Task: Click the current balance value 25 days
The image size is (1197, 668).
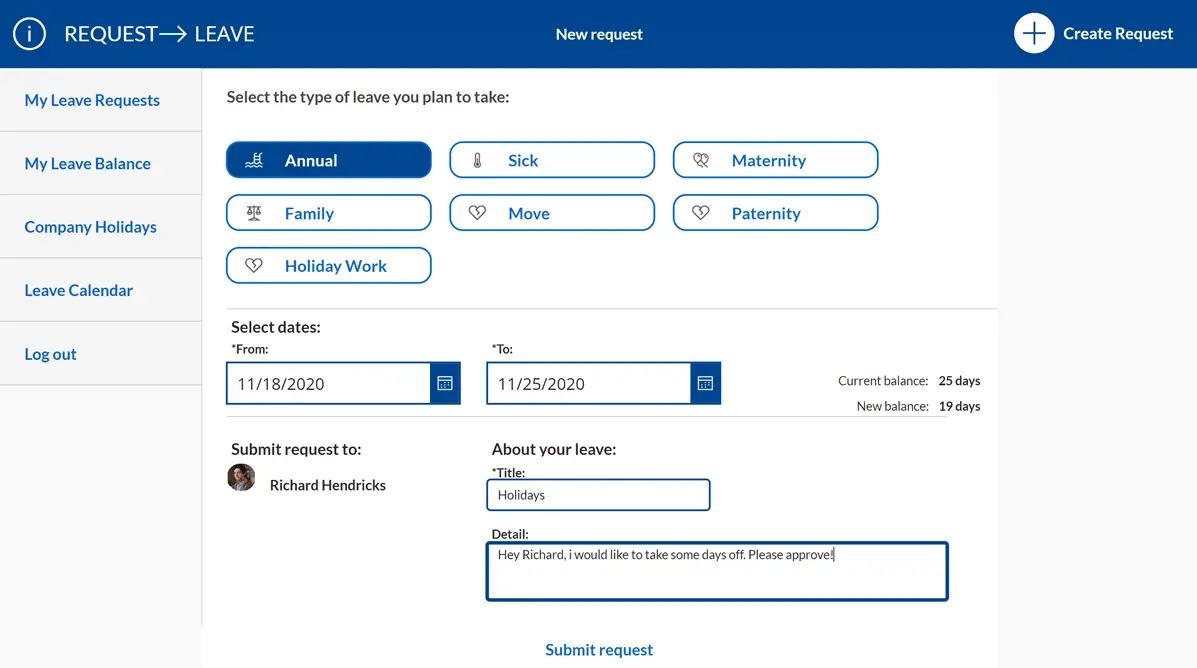Action: pos(960,381)
